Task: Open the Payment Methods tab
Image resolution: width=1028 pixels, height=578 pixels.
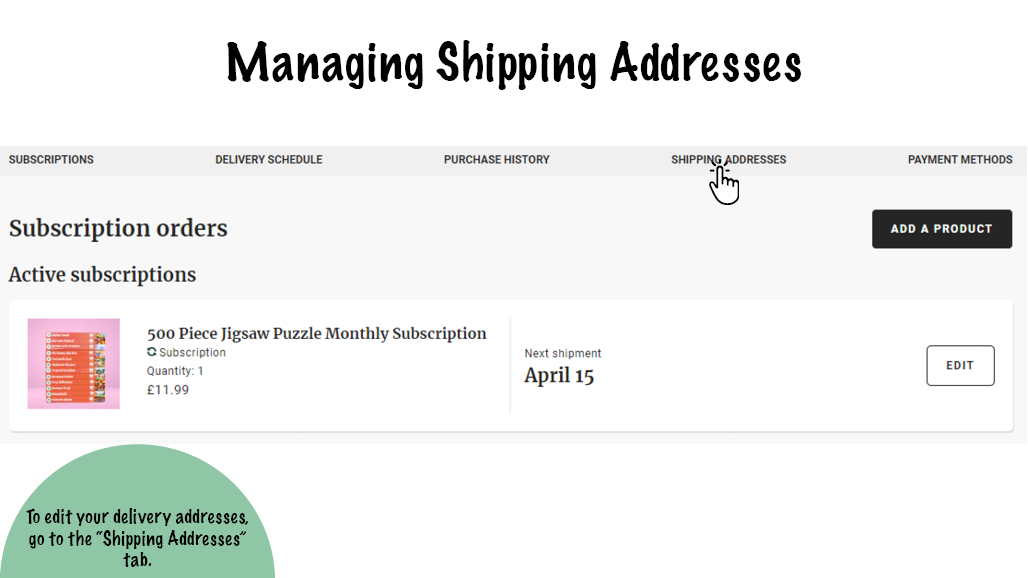Action: [960, 160]
